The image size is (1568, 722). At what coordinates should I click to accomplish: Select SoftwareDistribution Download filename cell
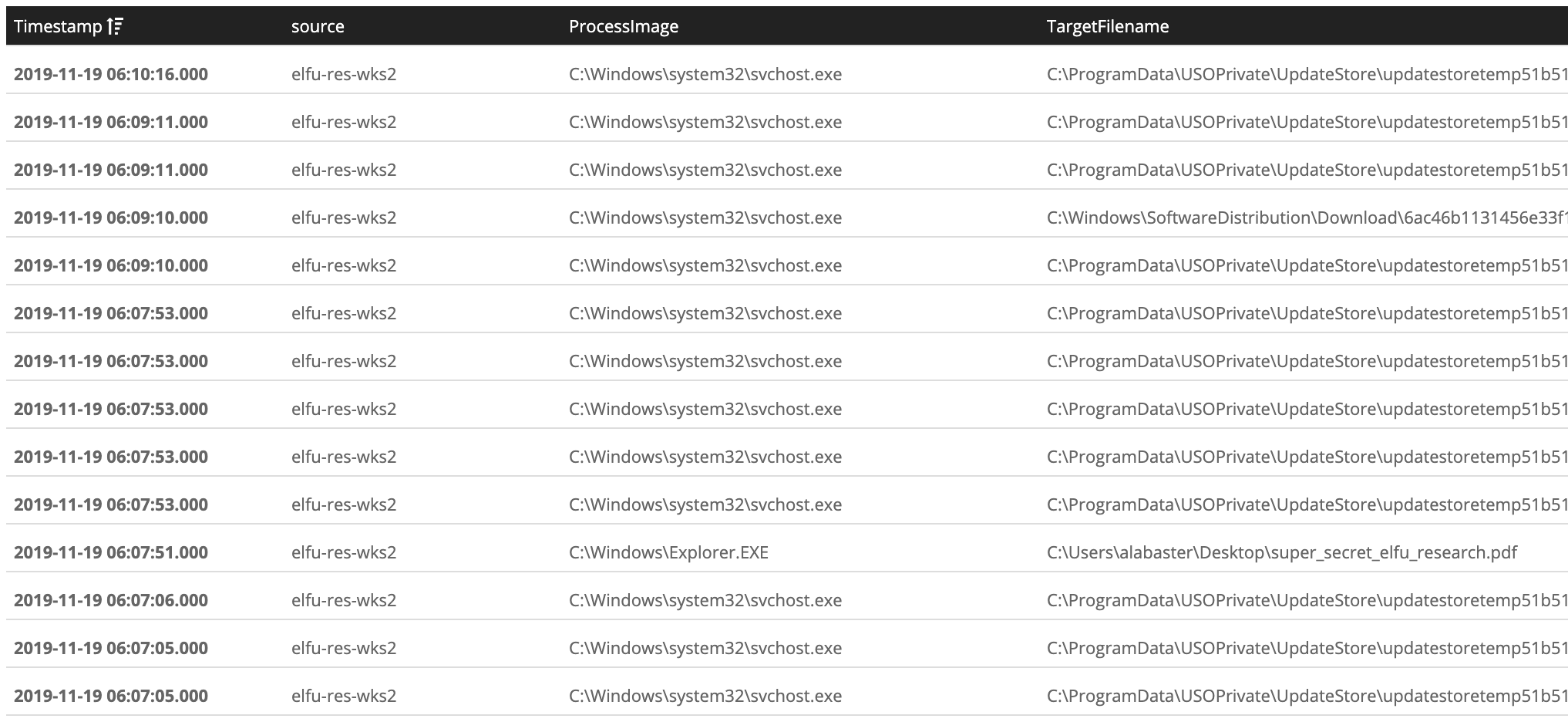coord(1307,218)
